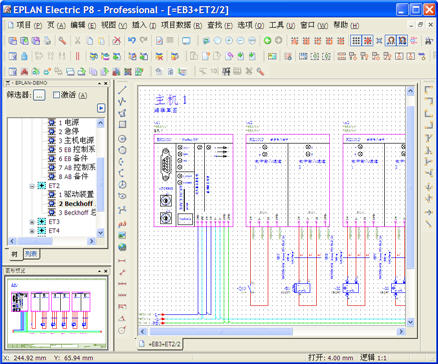The image size is (438, 364).
Task: Click the Undo arrow icon in toolbar
Action: 132,41
